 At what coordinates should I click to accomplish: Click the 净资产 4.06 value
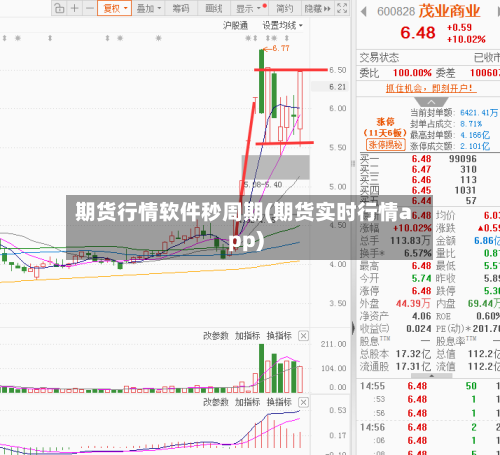tap(421, 316)
